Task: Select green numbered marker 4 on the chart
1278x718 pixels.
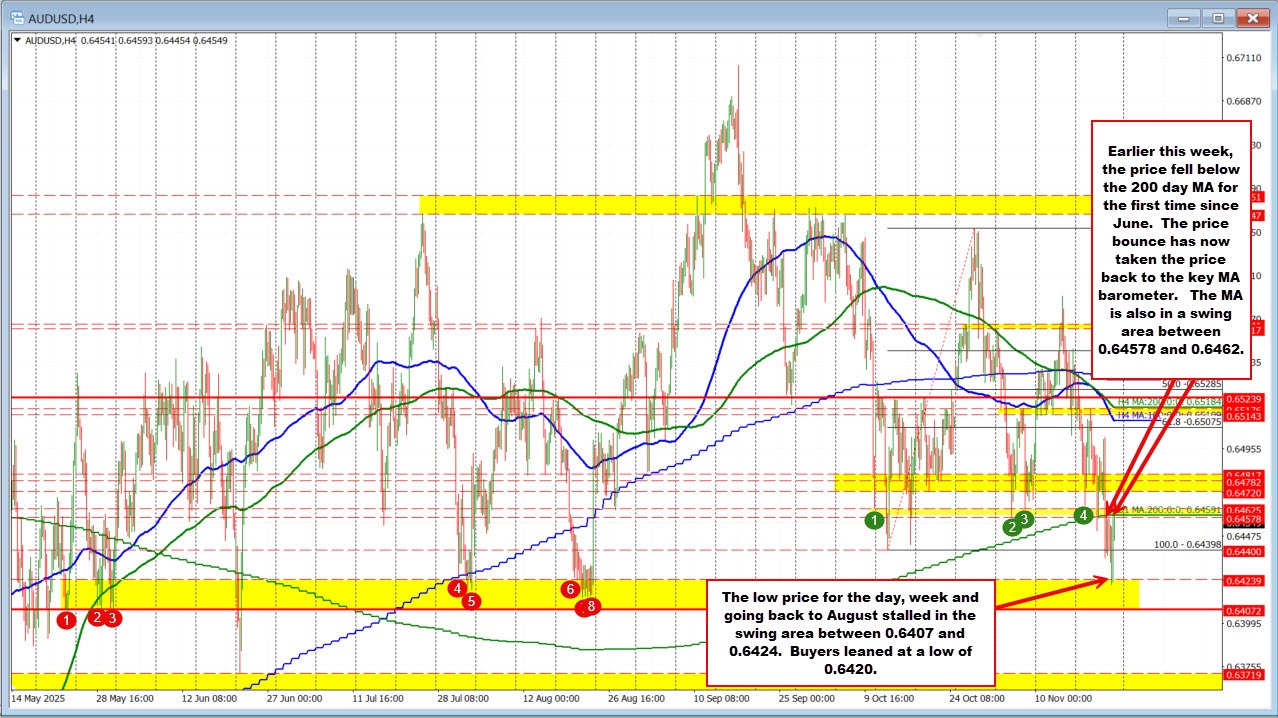Action: pyautogui.click(x=1083, y=515)
